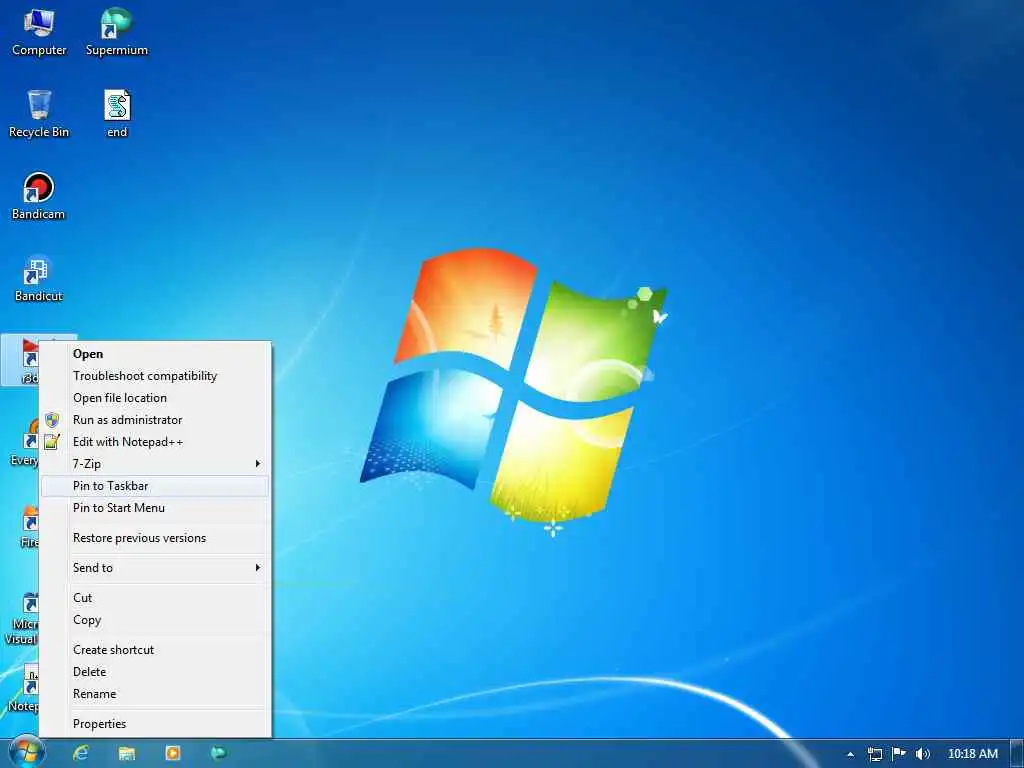Select the 'end' script file icon
Viewport: 1024px width, 768px height.
pyautogui.click(x=117, y=114)
